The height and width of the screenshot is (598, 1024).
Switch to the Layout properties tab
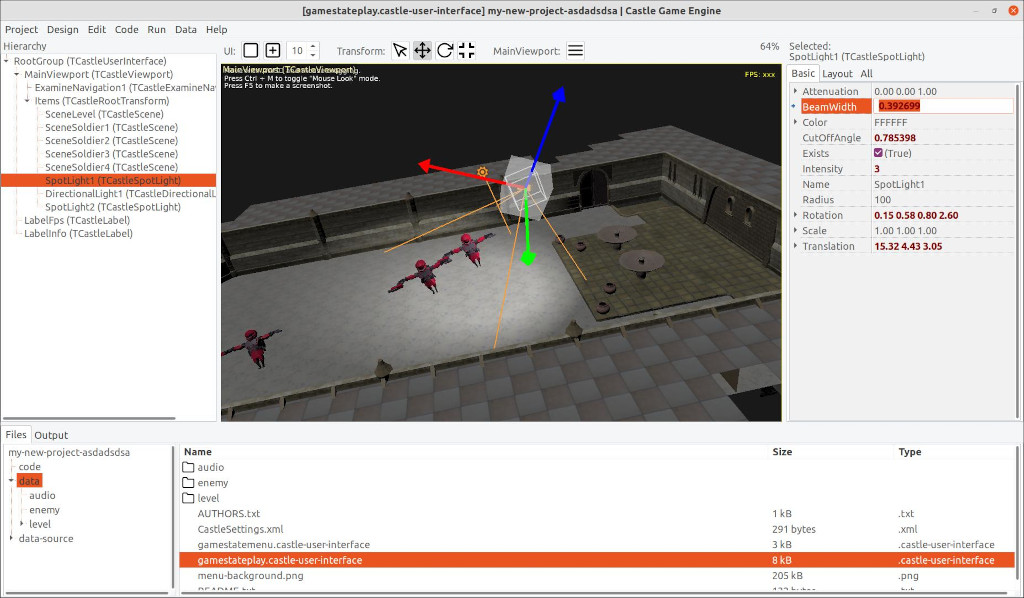837,73
